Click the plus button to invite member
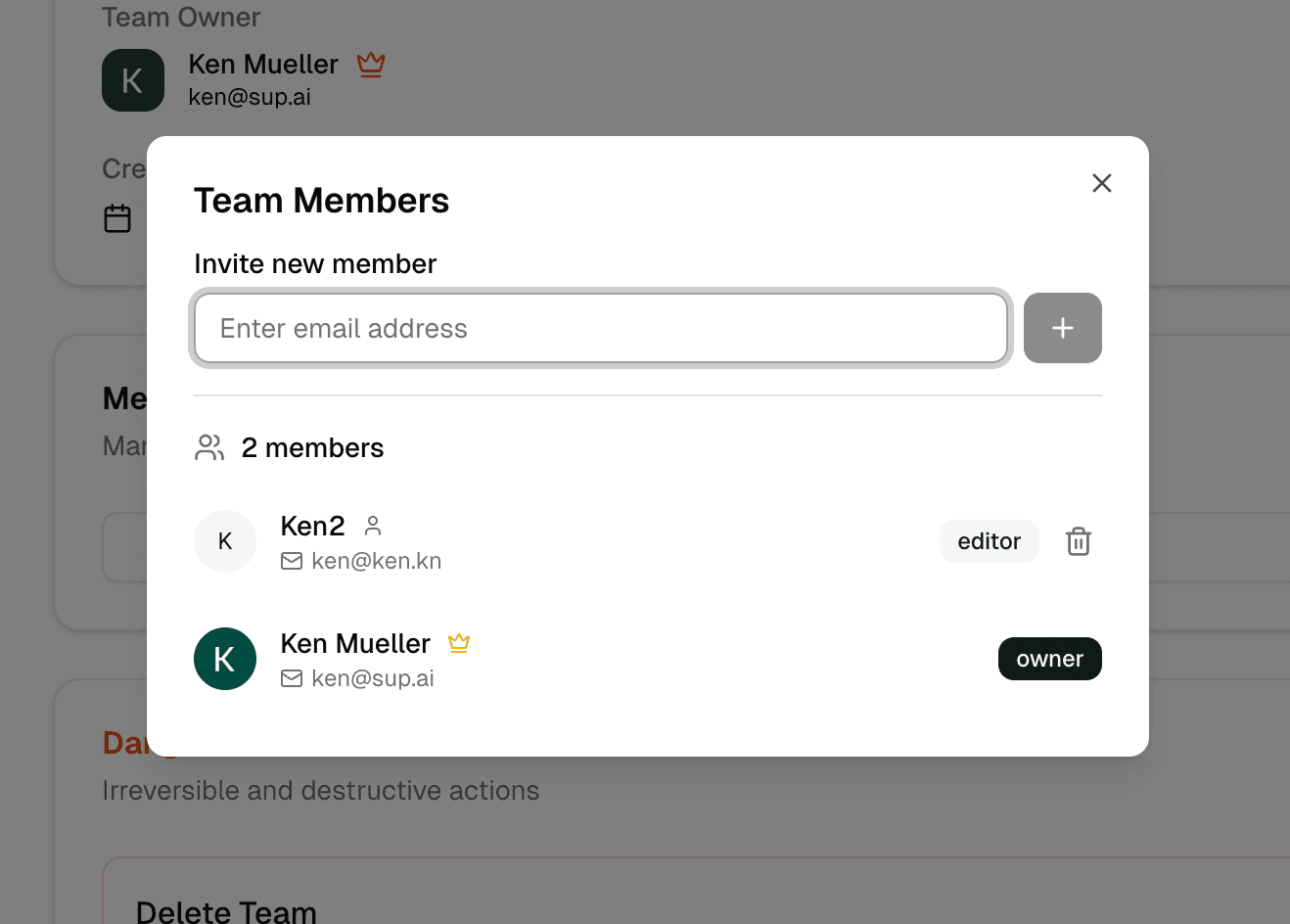This screenshot has height=924, width=1290. tap(1062, 328)
